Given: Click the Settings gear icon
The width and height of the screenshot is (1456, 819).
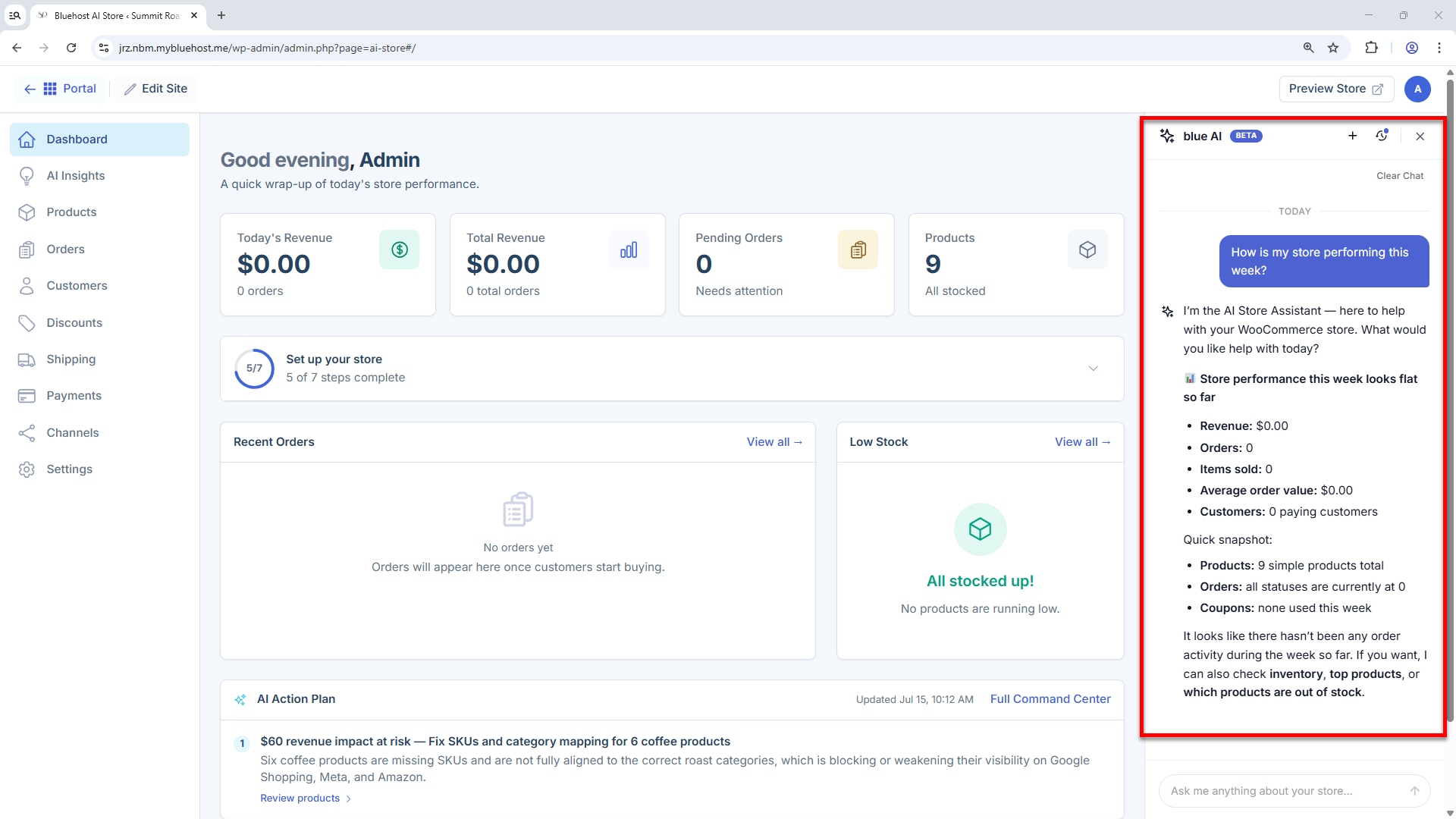Looking at the screenshot, I should [x=27, y=469].
